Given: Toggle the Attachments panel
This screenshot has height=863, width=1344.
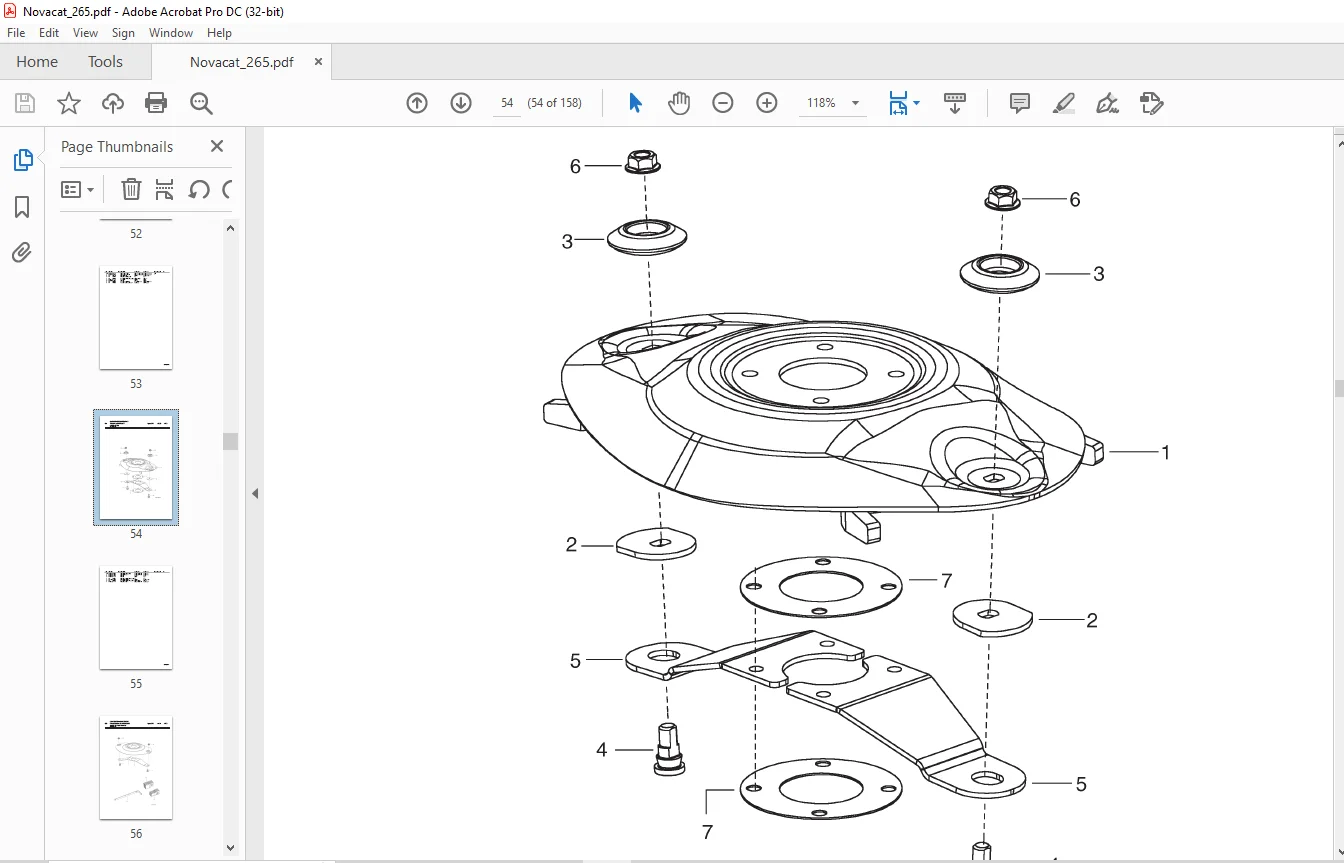Looking at the screenshot, I should (22, 252).
